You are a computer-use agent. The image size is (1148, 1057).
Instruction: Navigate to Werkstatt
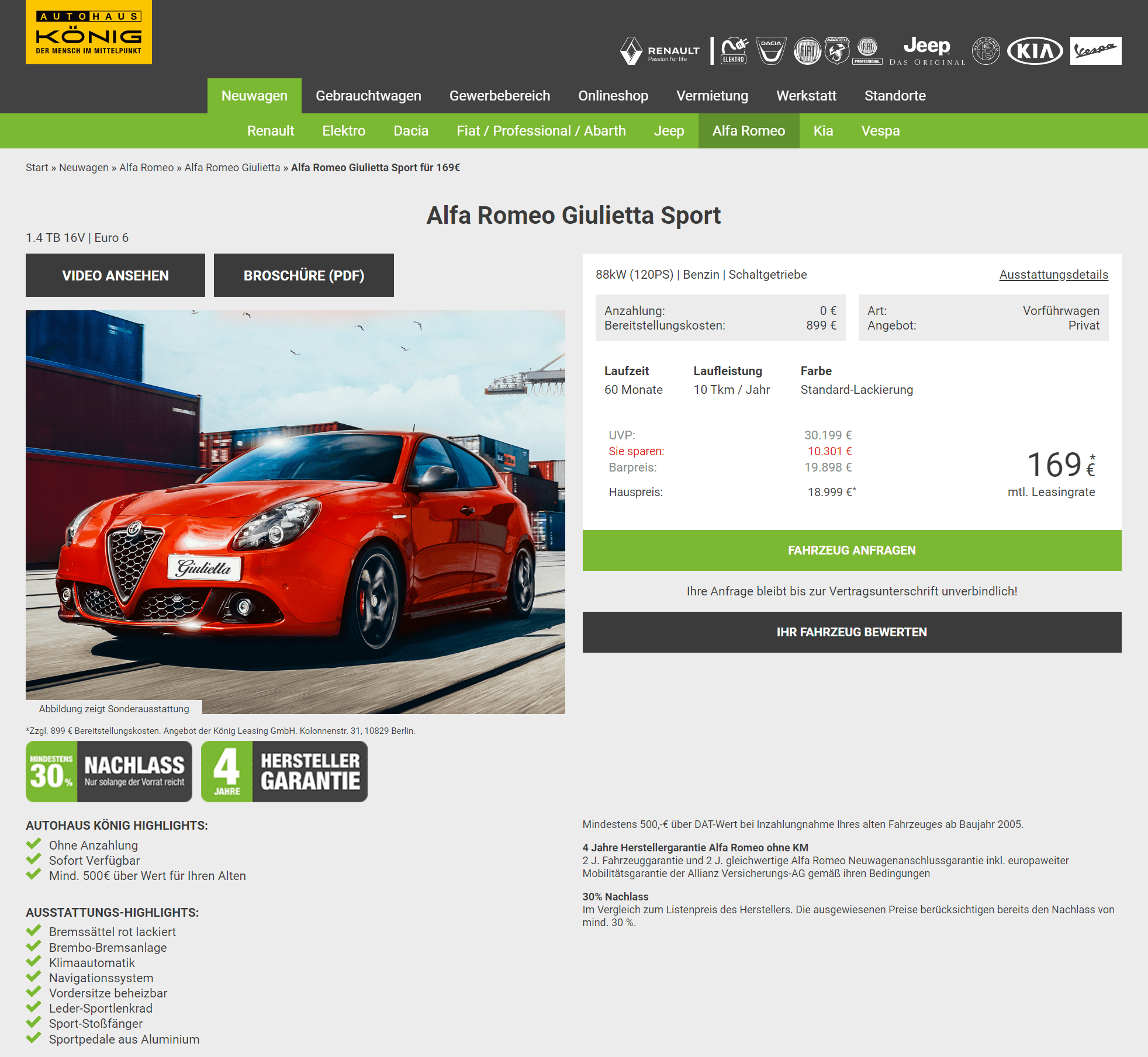[x=806, y=96]
